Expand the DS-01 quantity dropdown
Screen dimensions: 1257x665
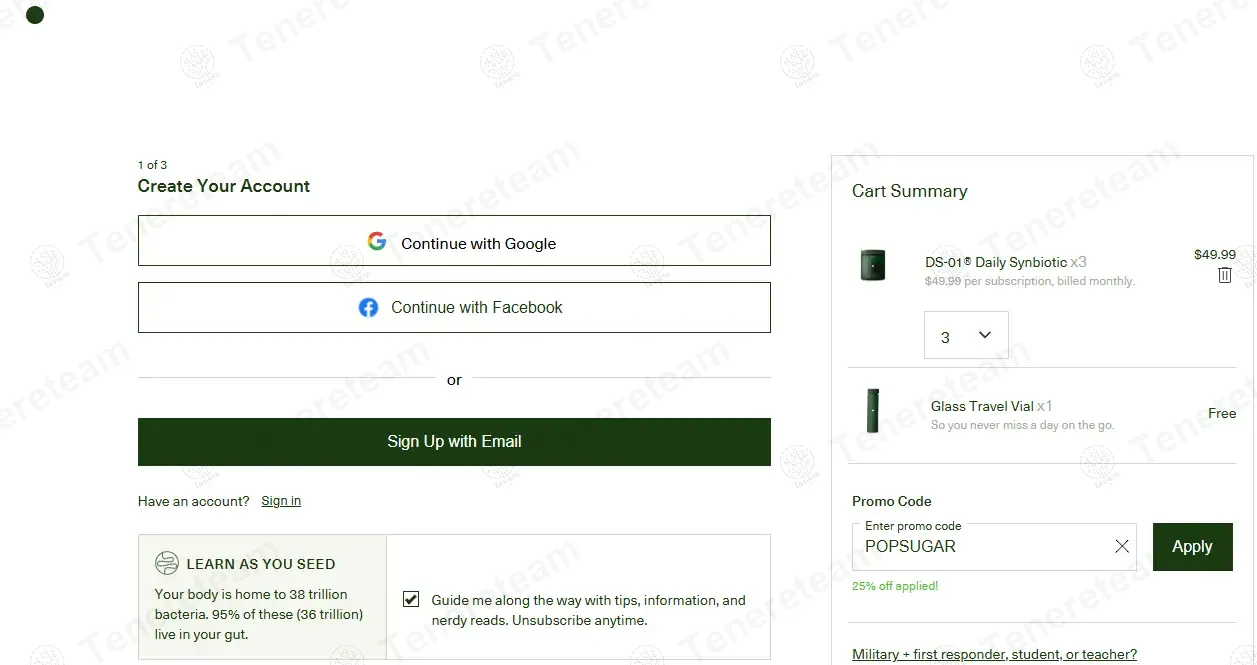click(x=966, y=336)
